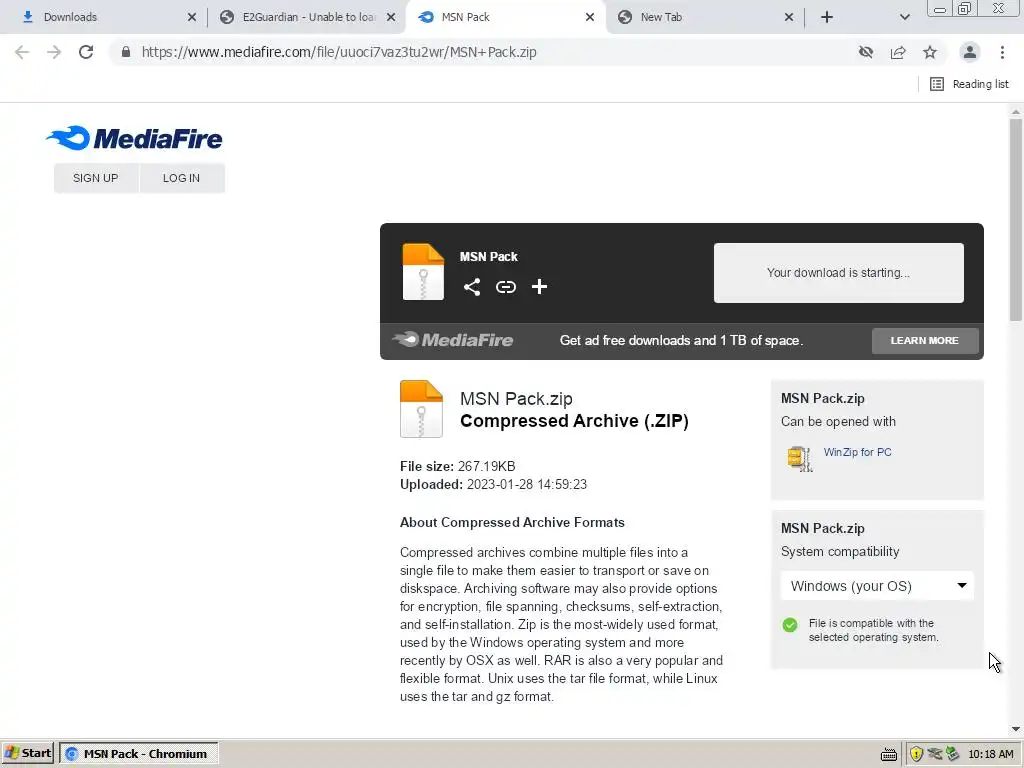This screenshot has height=768, width=1024.
Task: Close the Downloads tab
Action: coord(191,17)
